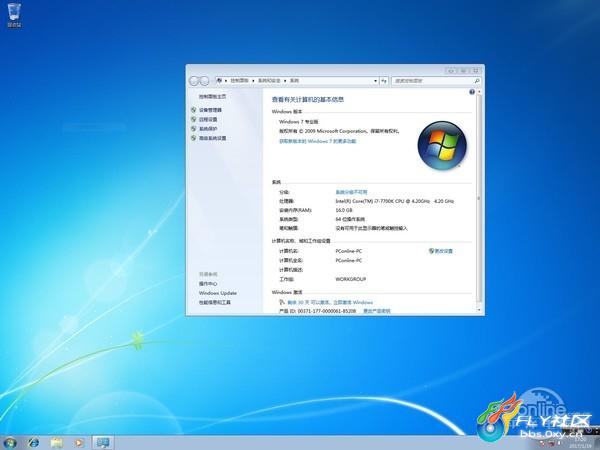Open 性能信息和工具 link in sidebar
The height and width of the screenshot is (450, 600).
click(215, 302)
